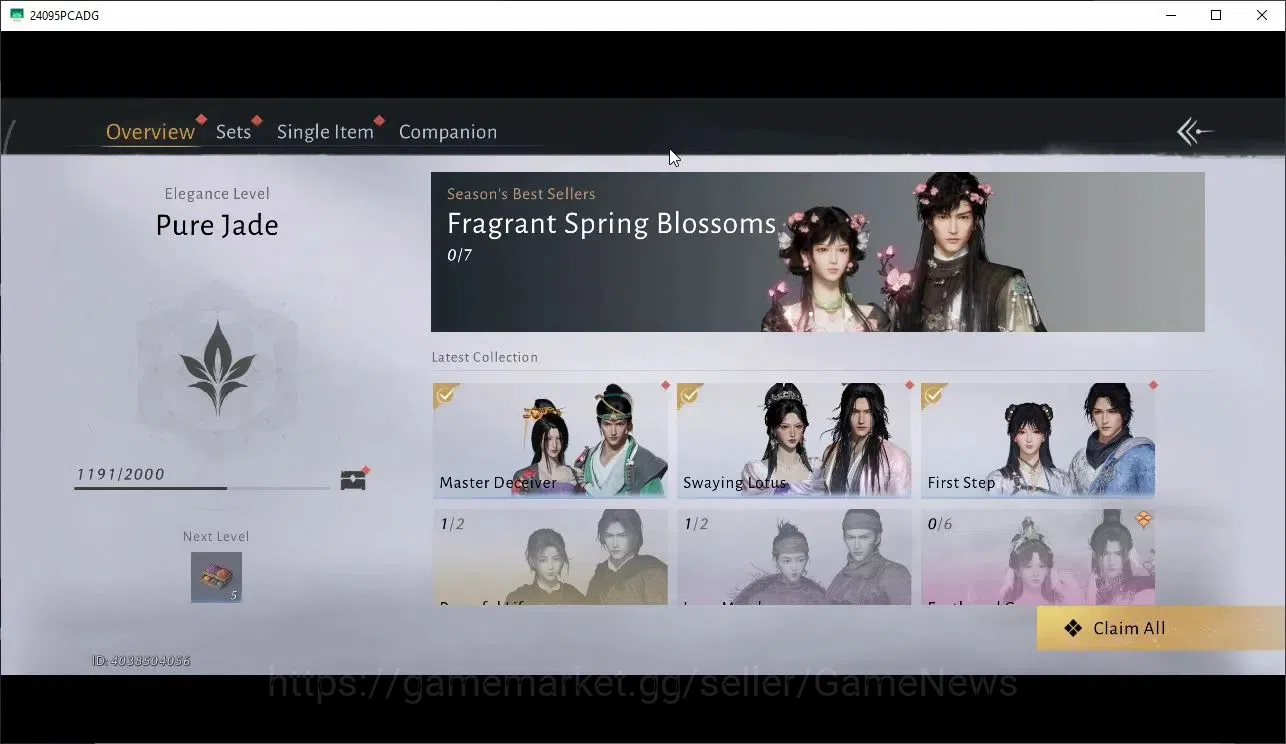This screenshot has height=744, width=1286.
Task: Open the Companion tab
Action: coord(448,132)
